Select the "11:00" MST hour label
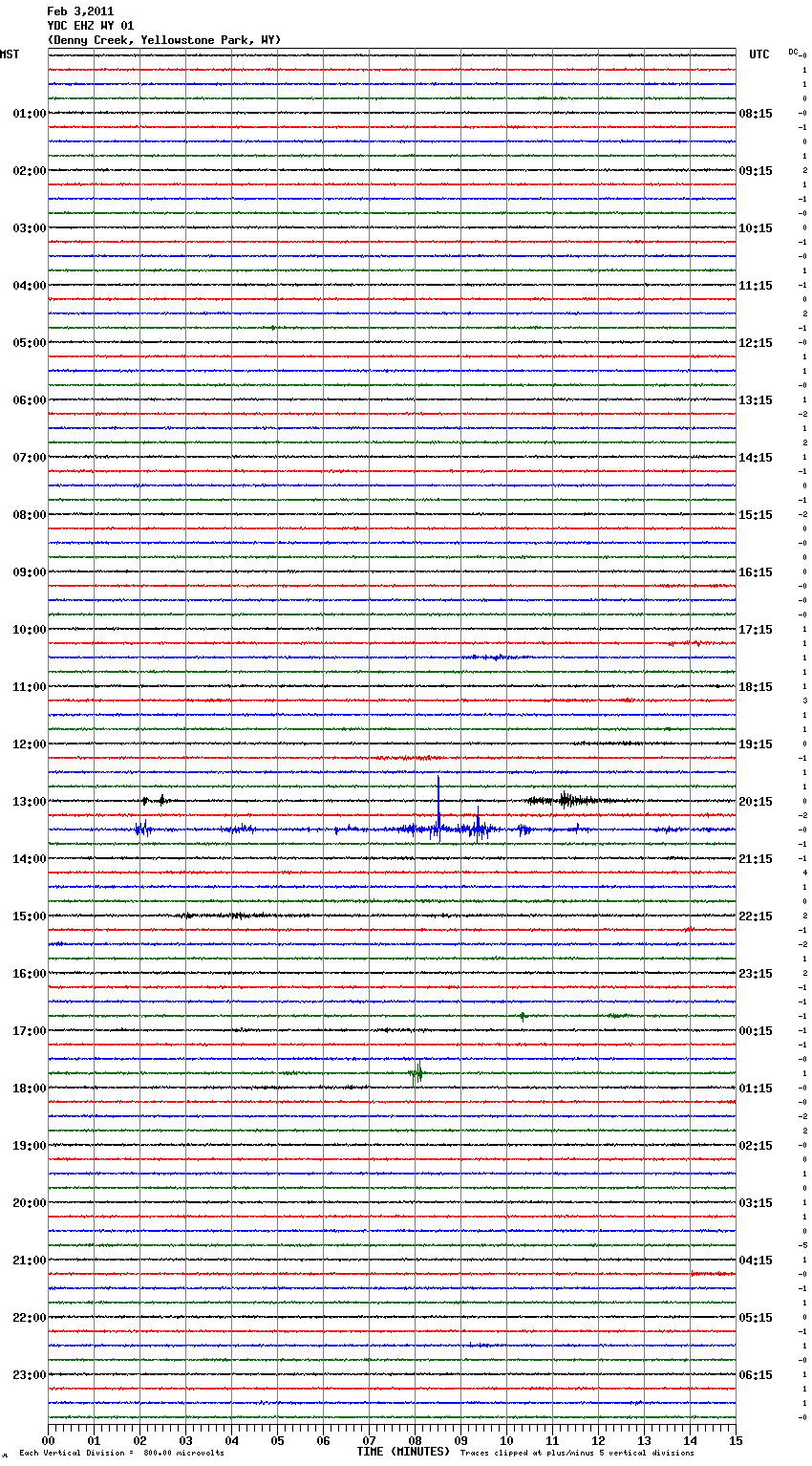 coord(30,687)
